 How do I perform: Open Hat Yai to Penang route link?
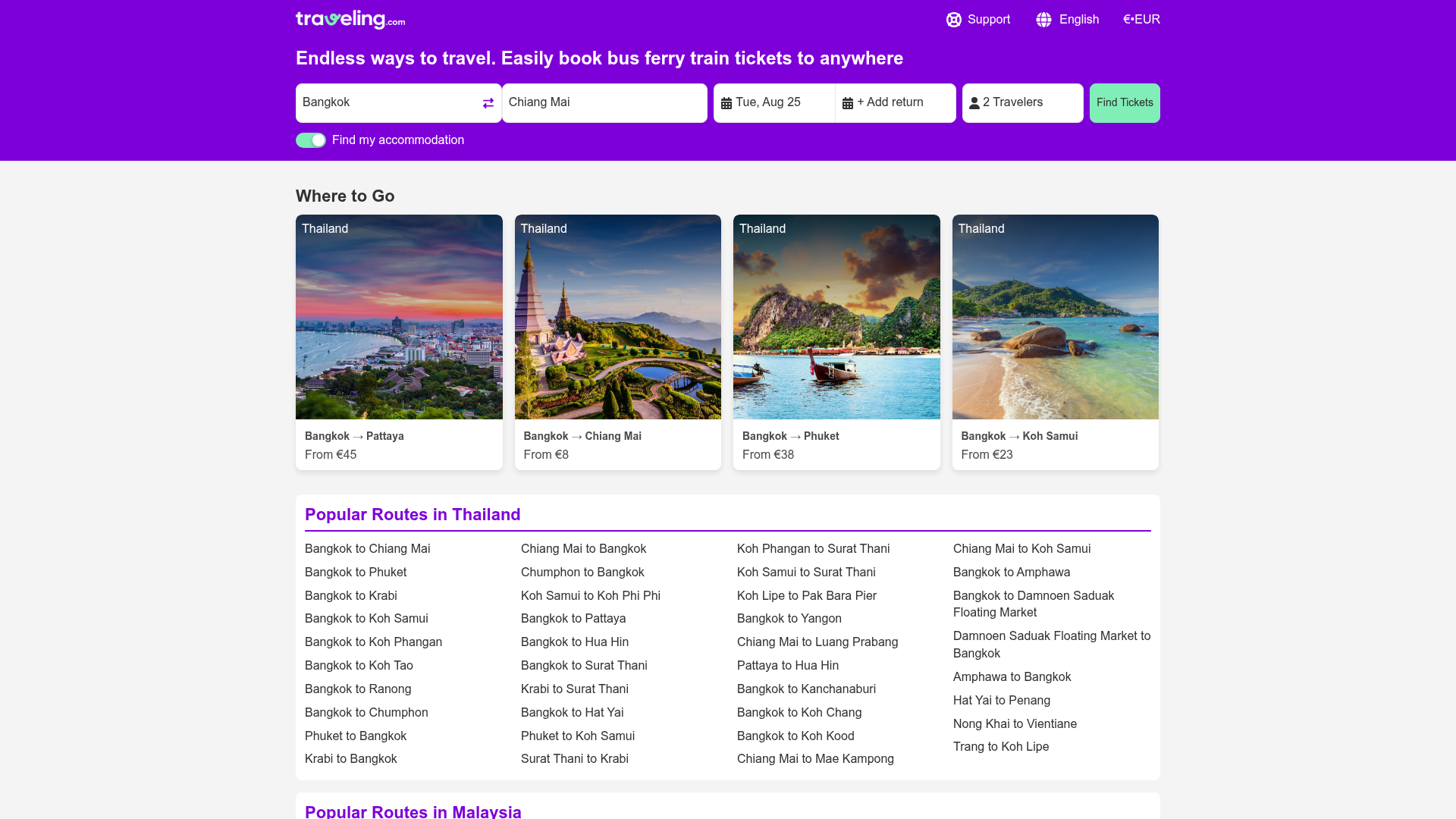tap(1002, 701)
